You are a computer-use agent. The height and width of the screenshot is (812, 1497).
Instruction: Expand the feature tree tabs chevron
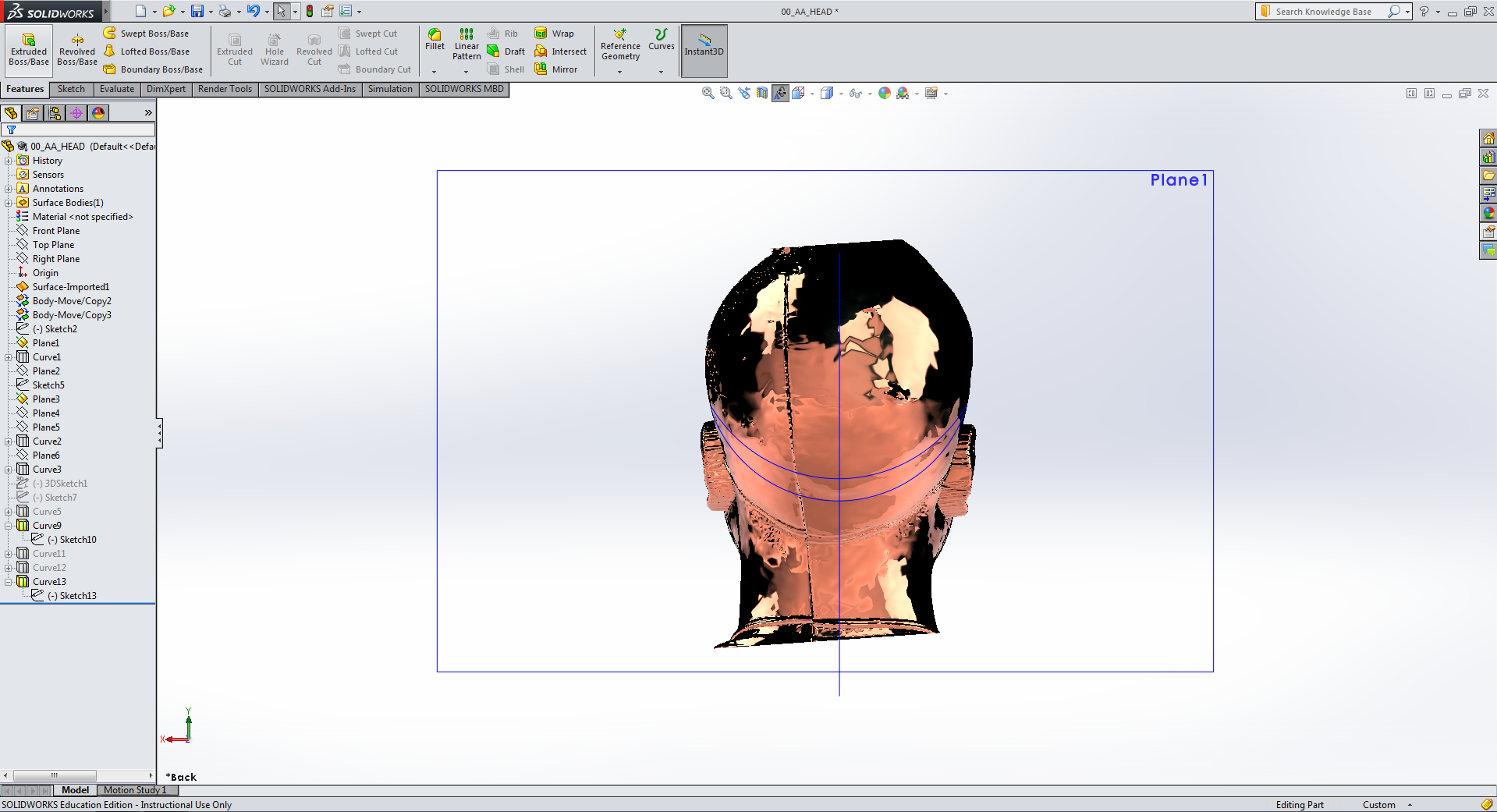(148, 113)
